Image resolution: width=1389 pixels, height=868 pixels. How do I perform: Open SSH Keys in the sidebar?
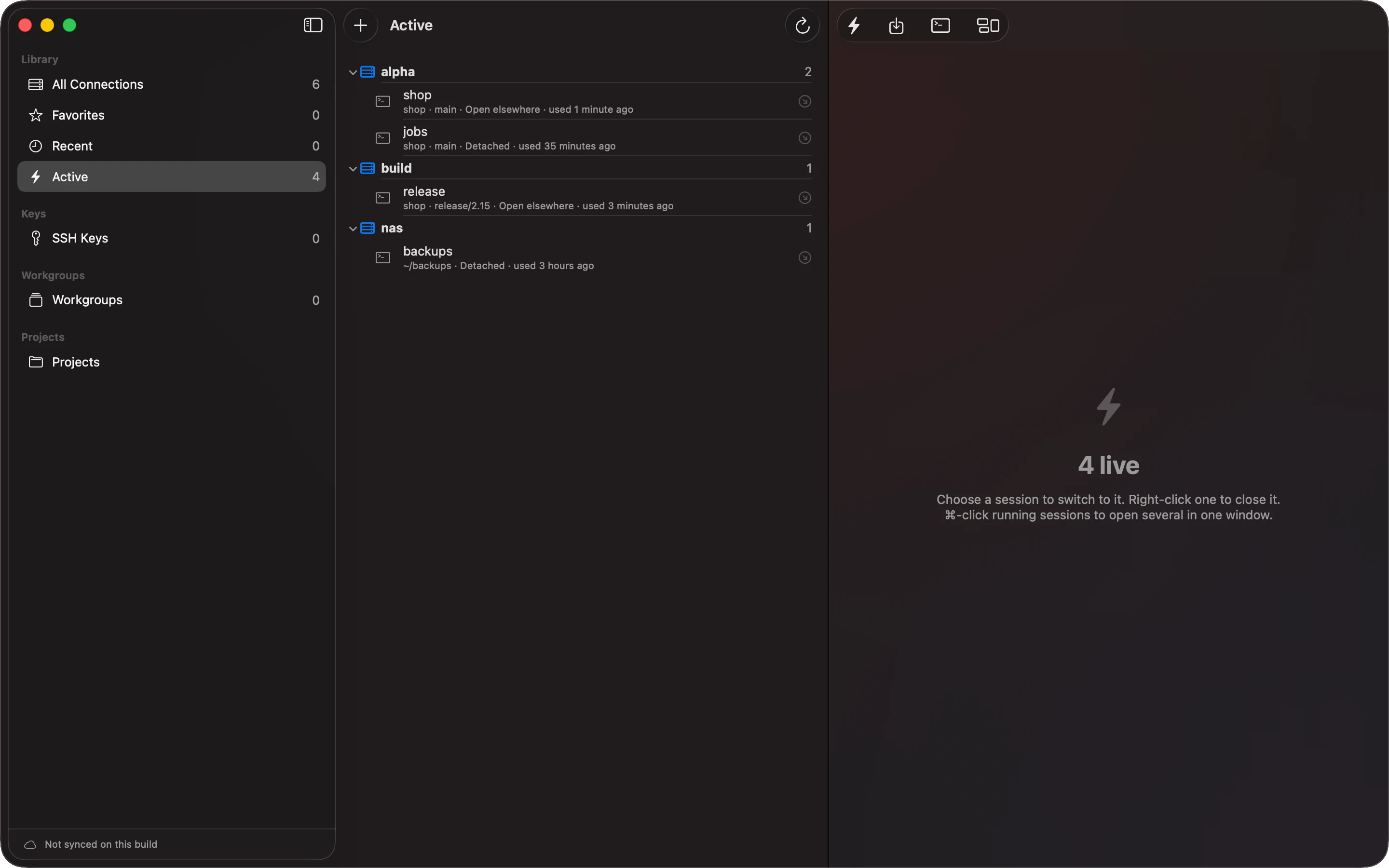[172, 238]
